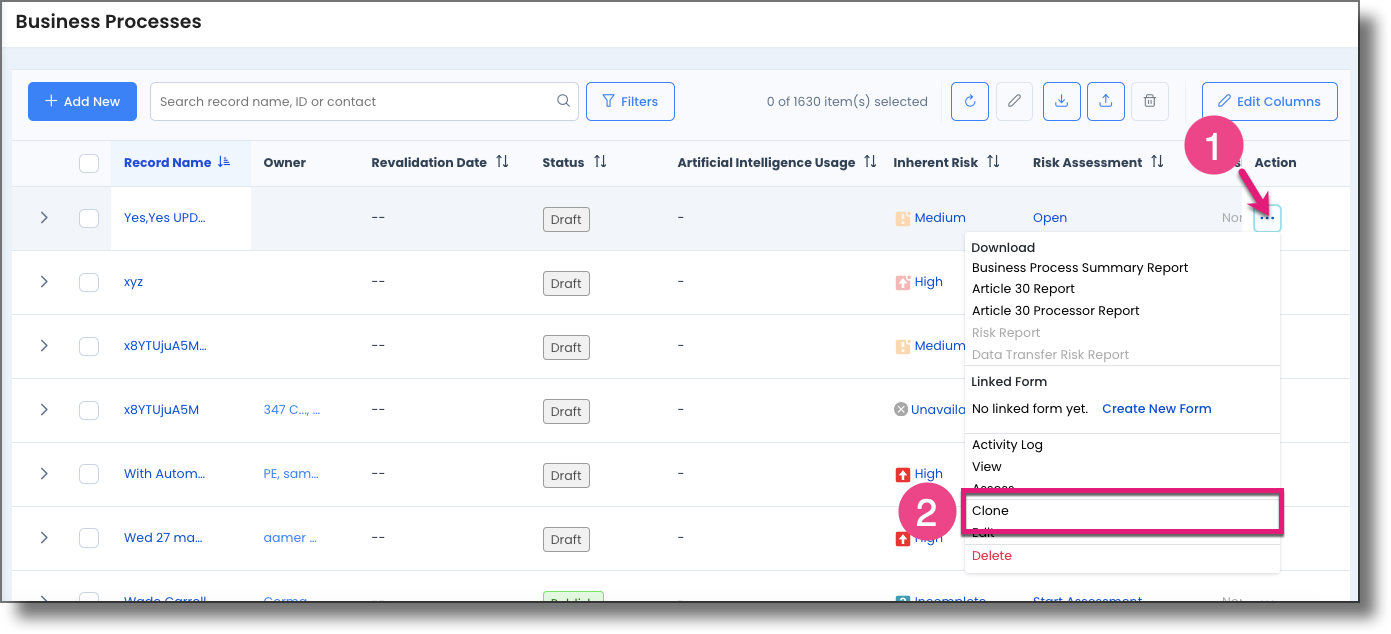Toggle the checkbox for With Autom record
Image resolution: width=1391 pixels, height=634 pixels.
[x=88, y=474]
